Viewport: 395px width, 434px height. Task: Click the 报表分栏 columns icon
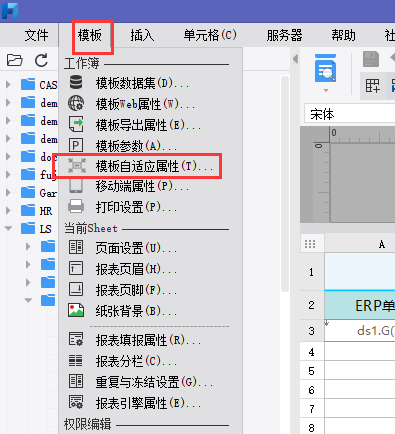(76, 360)
